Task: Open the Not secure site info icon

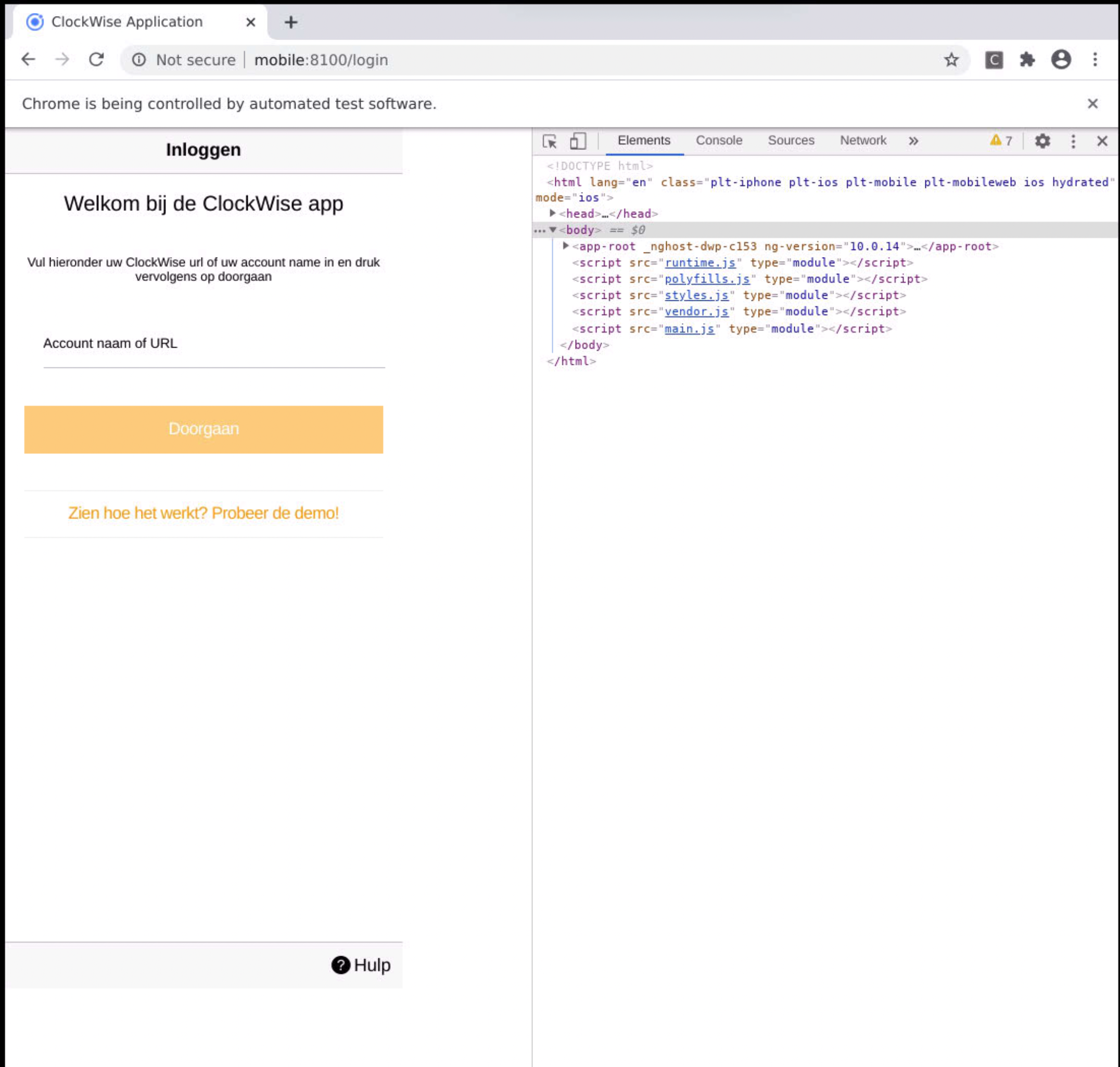Action: pyautogui.click(x=139, y=60)
